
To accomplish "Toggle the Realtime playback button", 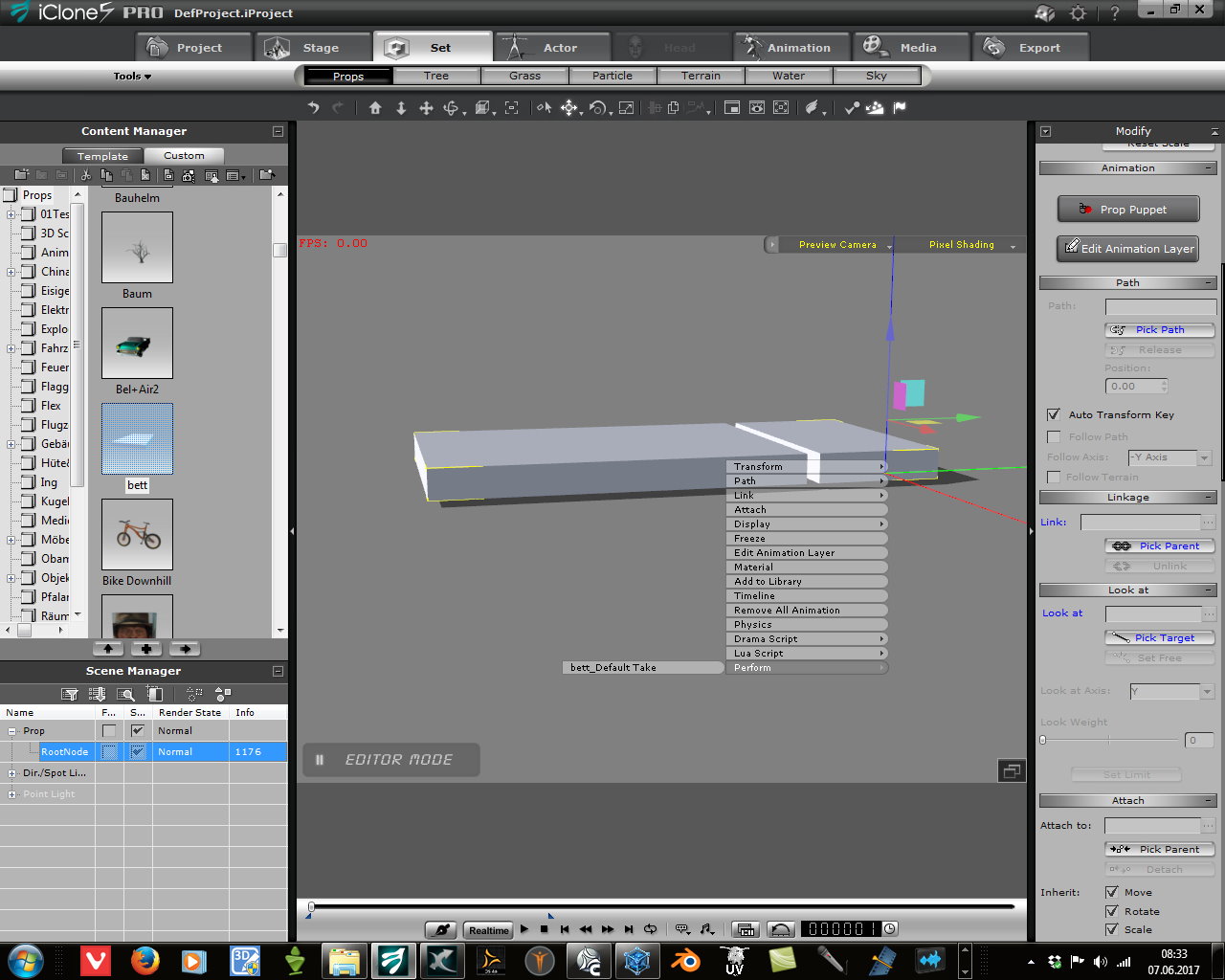I will tap(488, 930).
